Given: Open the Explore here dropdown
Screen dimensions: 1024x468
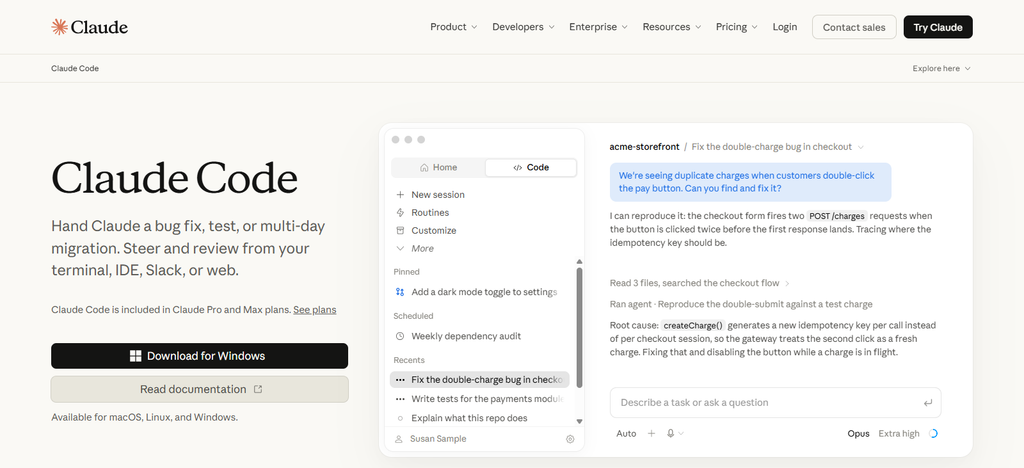Looking at the screenshot, I should pyautogui.click(x=941, y=69).
